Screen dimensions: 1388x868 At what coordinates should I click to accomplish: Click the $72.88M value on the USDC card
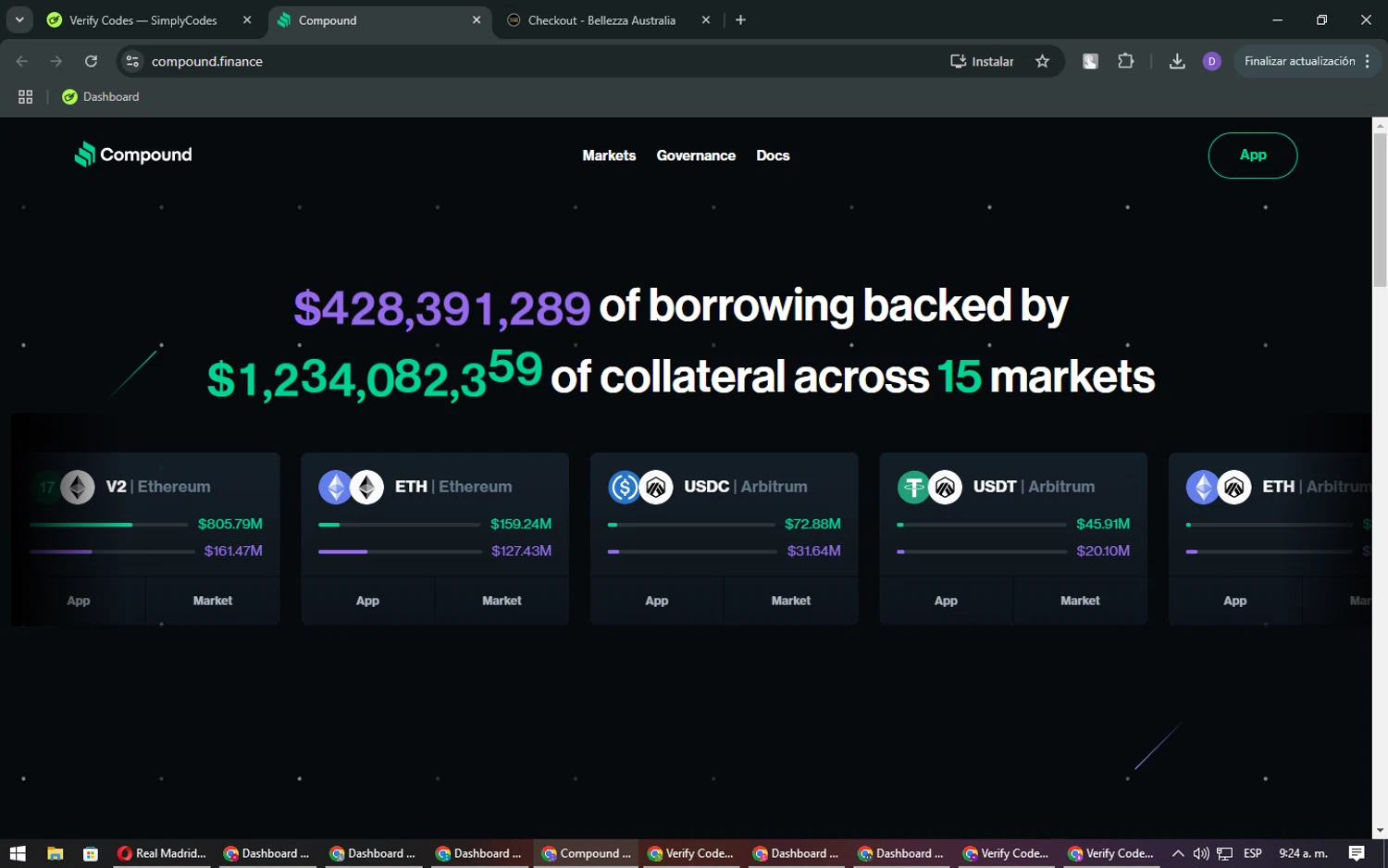(812, 524)
